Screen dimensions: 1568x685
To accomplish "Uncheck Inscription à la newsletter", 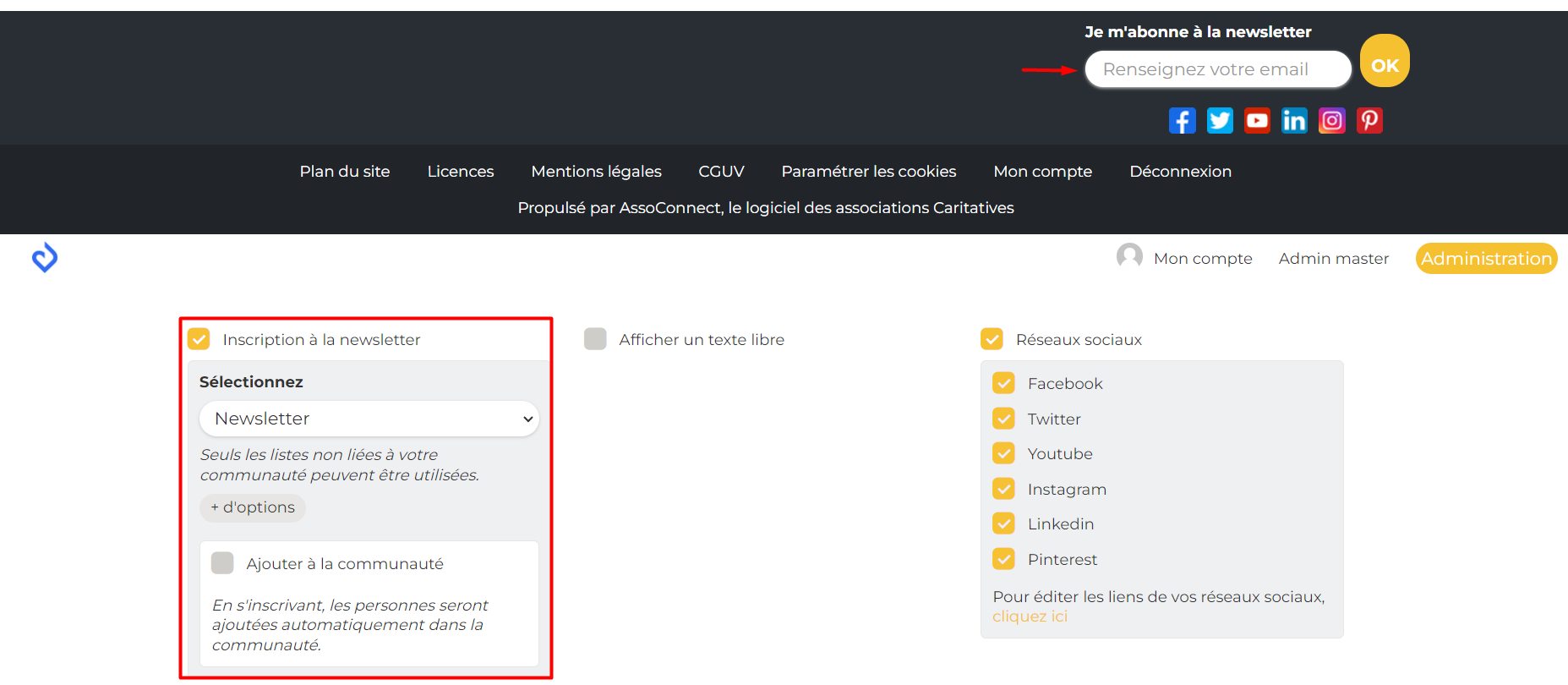I will pos(199,339).
